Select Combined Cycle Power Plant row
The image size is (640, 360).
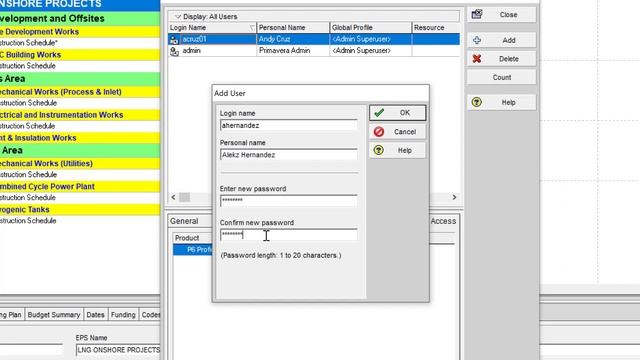80,187
